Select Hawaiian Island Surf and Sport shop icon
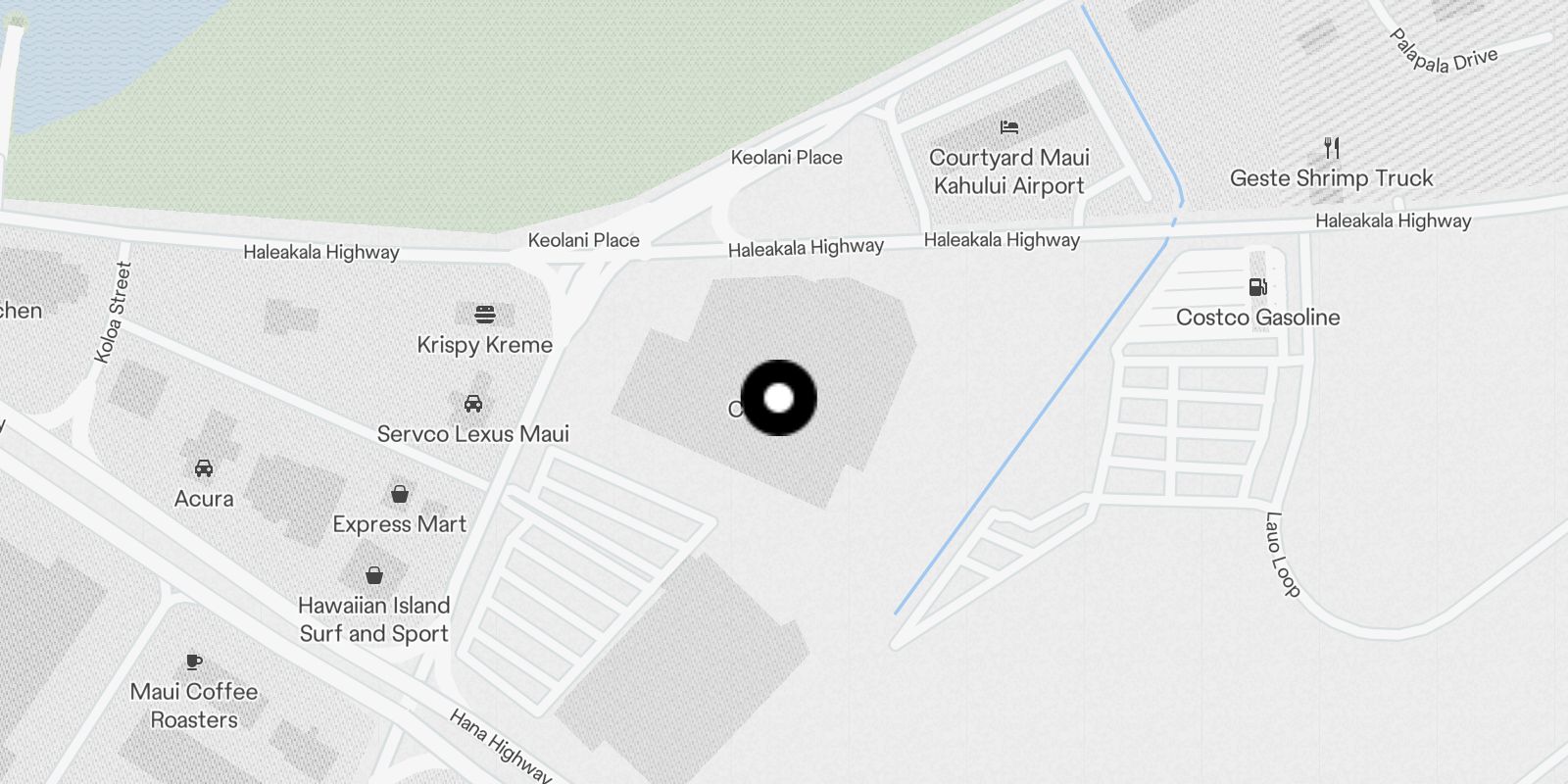Image resolution: width=1568 pixels, height=784 pixels. tap(374, 574)
